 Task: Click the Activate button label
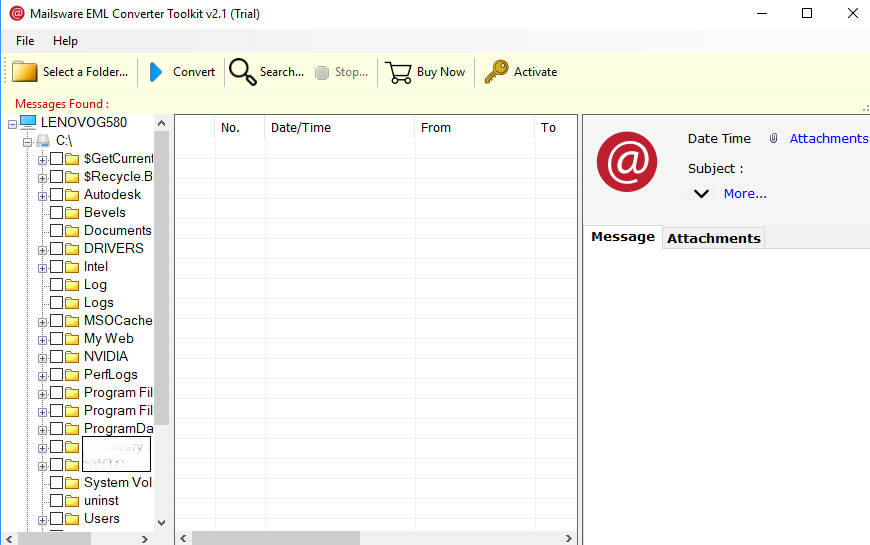535,72
